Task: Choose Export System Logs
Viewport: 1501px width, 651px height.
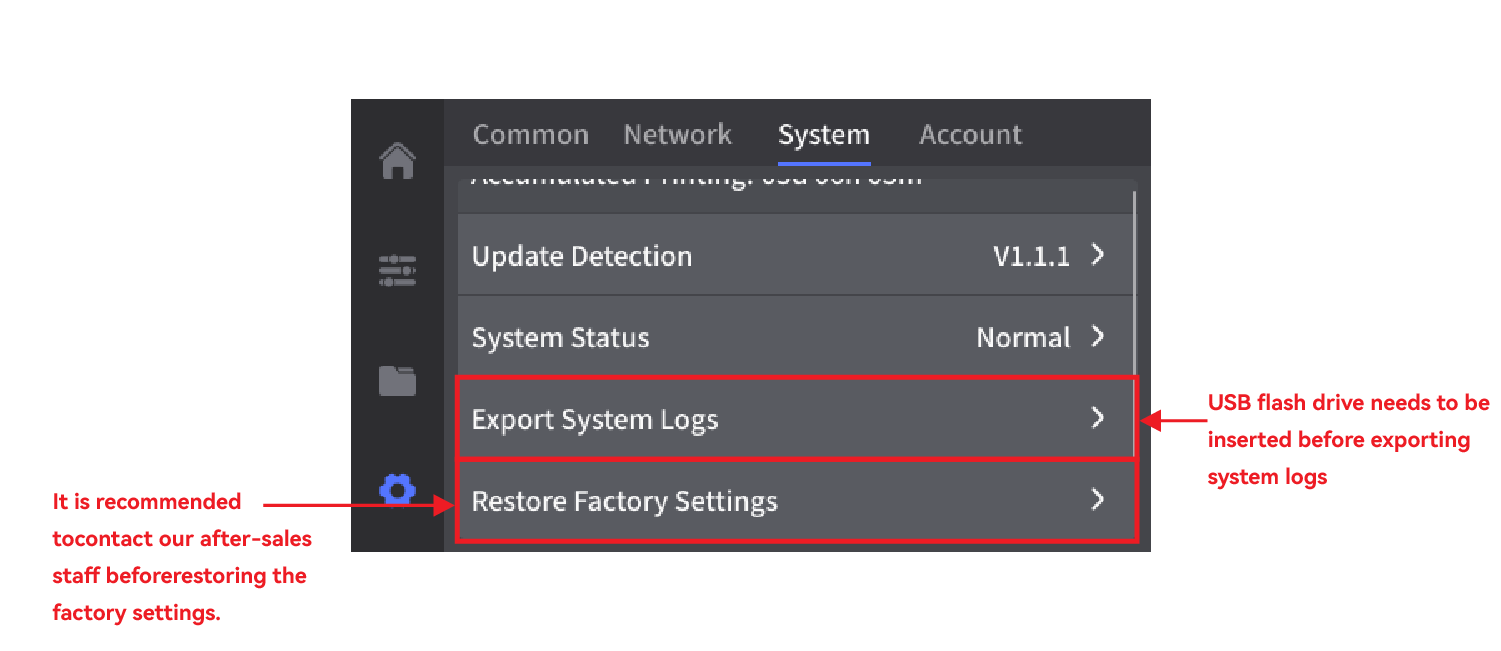Action: (795, 418)
